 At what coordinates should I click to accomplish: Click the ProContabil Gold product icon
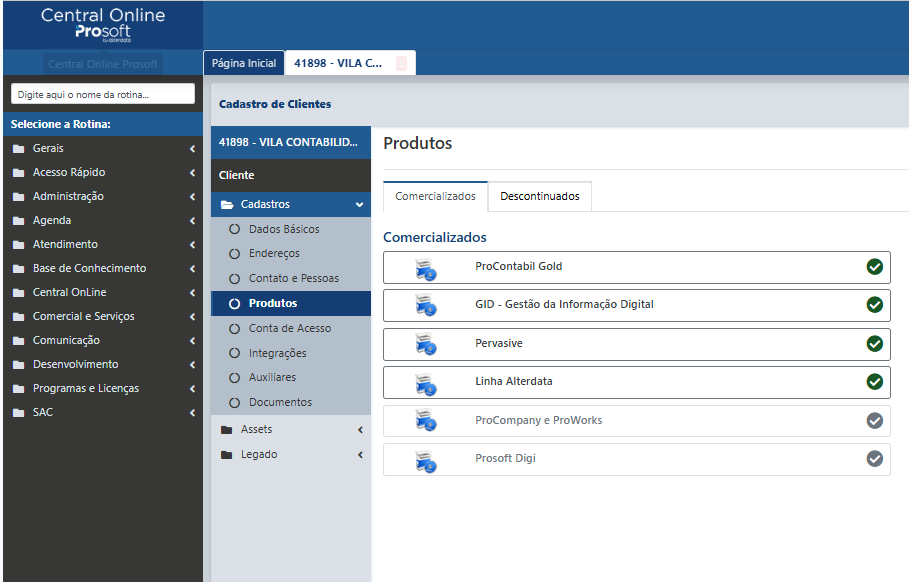click(426, 268)
